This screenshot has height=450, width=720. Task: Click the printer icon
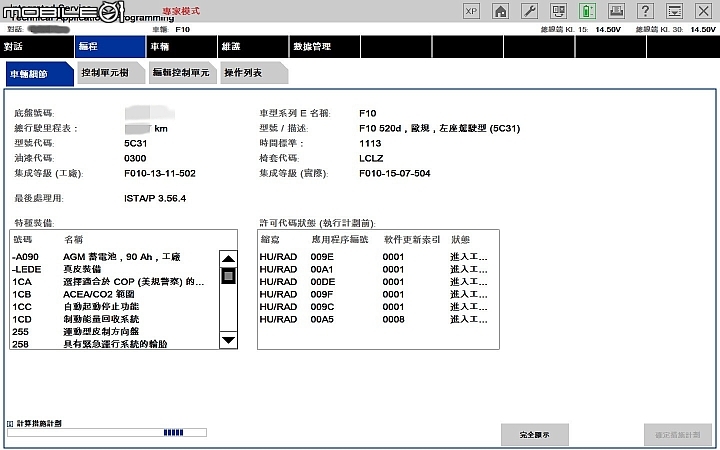pos(616,11)
